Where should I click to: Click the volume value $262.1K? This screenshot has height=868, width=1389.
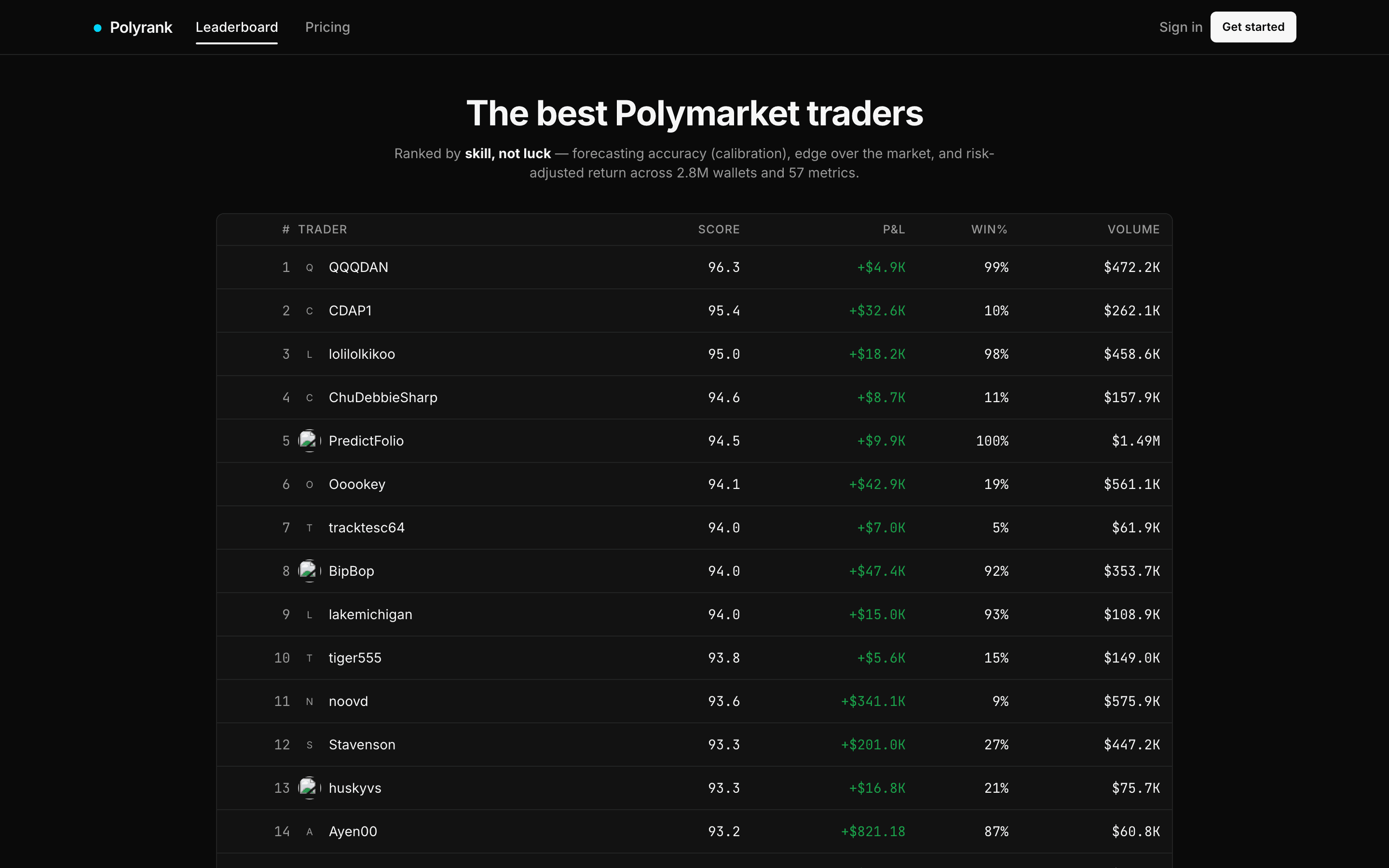pyautogui.click(x=1132, y=311)
